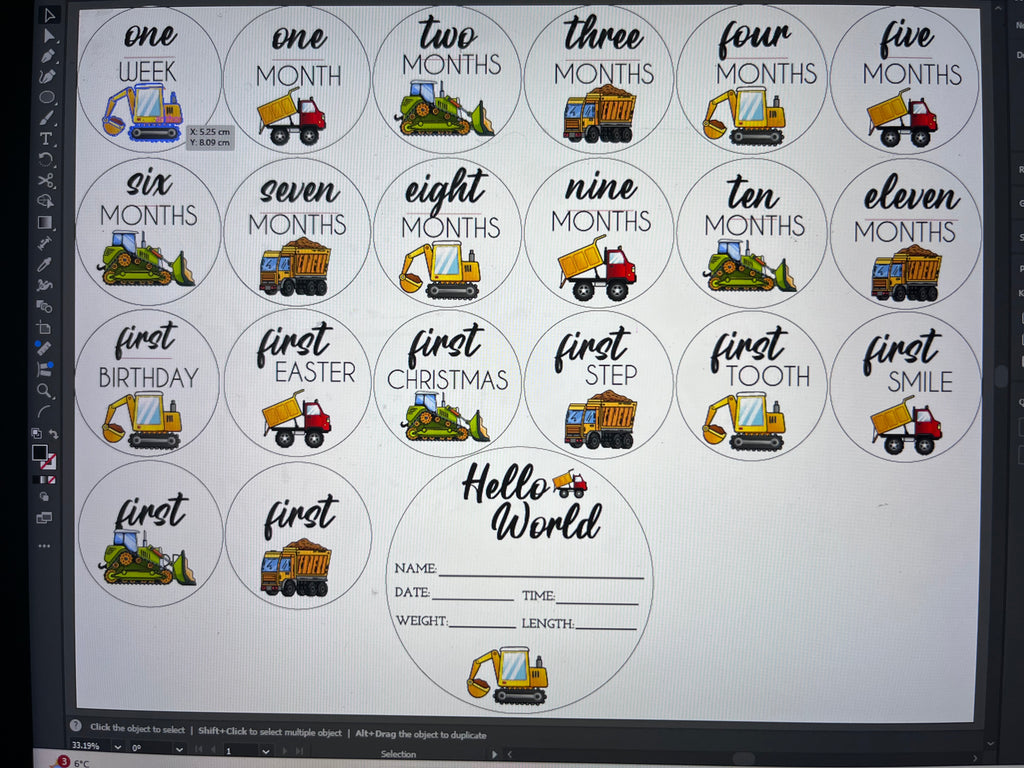Image resolution: width=1024 pixels, height=768 pixels.
Task: Click the vertical scrollbar thumb
Action: coord(1000,376)
